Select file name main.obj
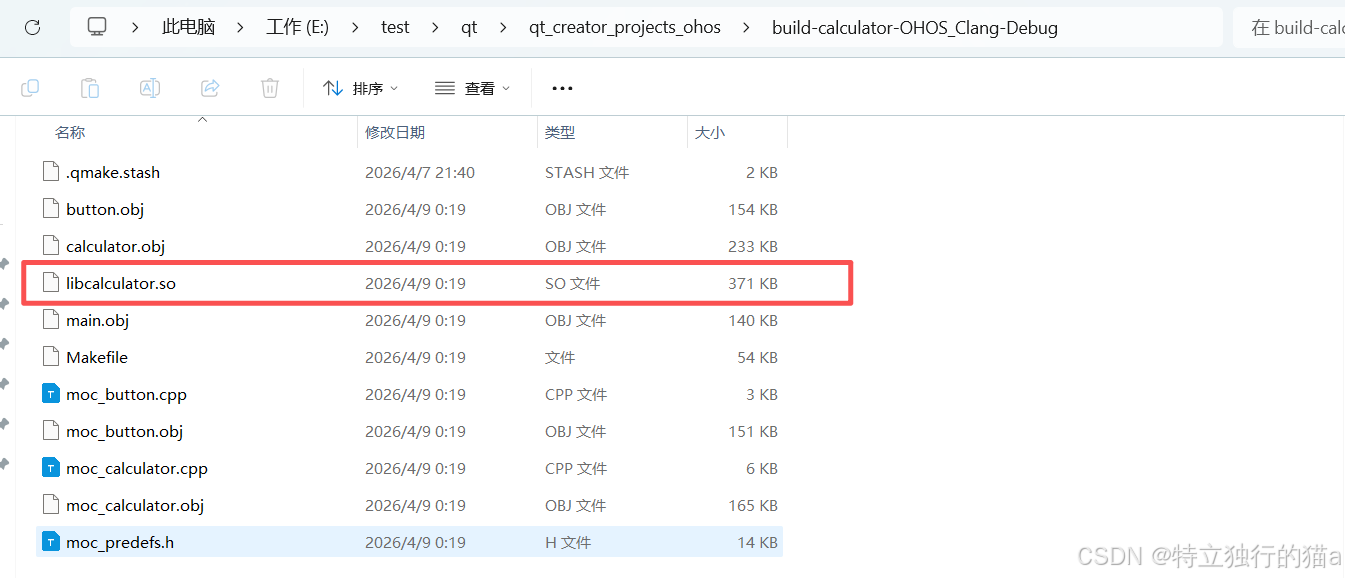This screenshot has height=578, width=1345. click(97, 320)
